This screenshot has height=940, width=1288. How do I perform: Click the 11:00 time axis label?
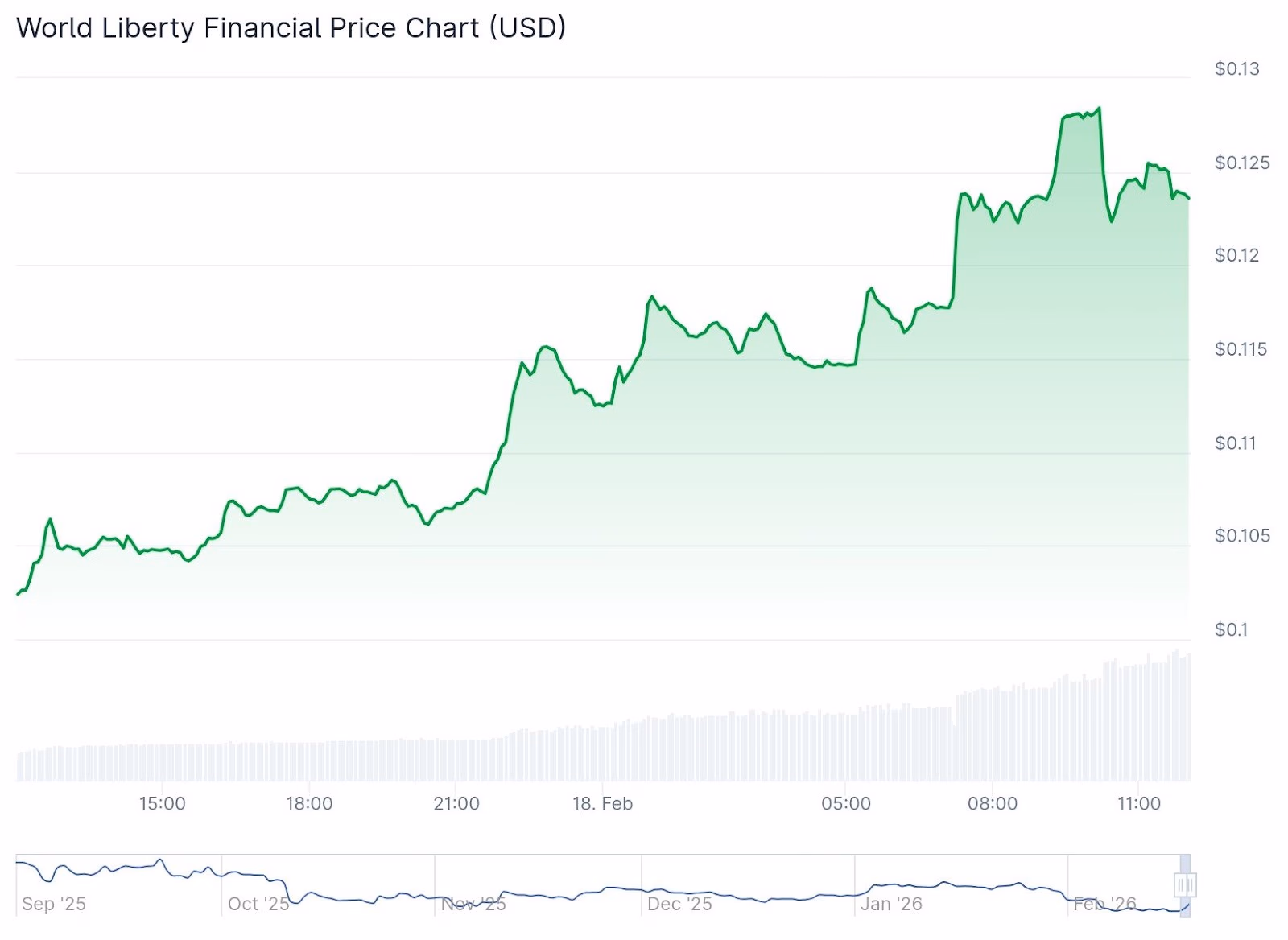coord(1139,803)
